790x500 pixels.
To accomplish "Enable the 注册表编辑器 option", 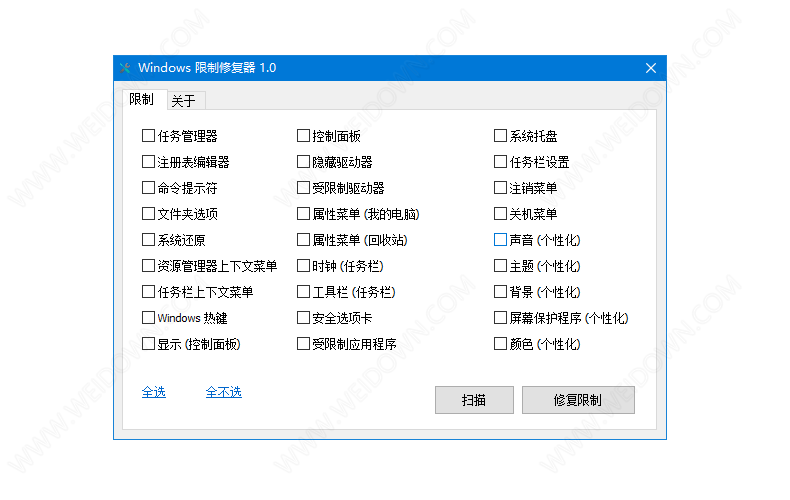I will point(148,162).
